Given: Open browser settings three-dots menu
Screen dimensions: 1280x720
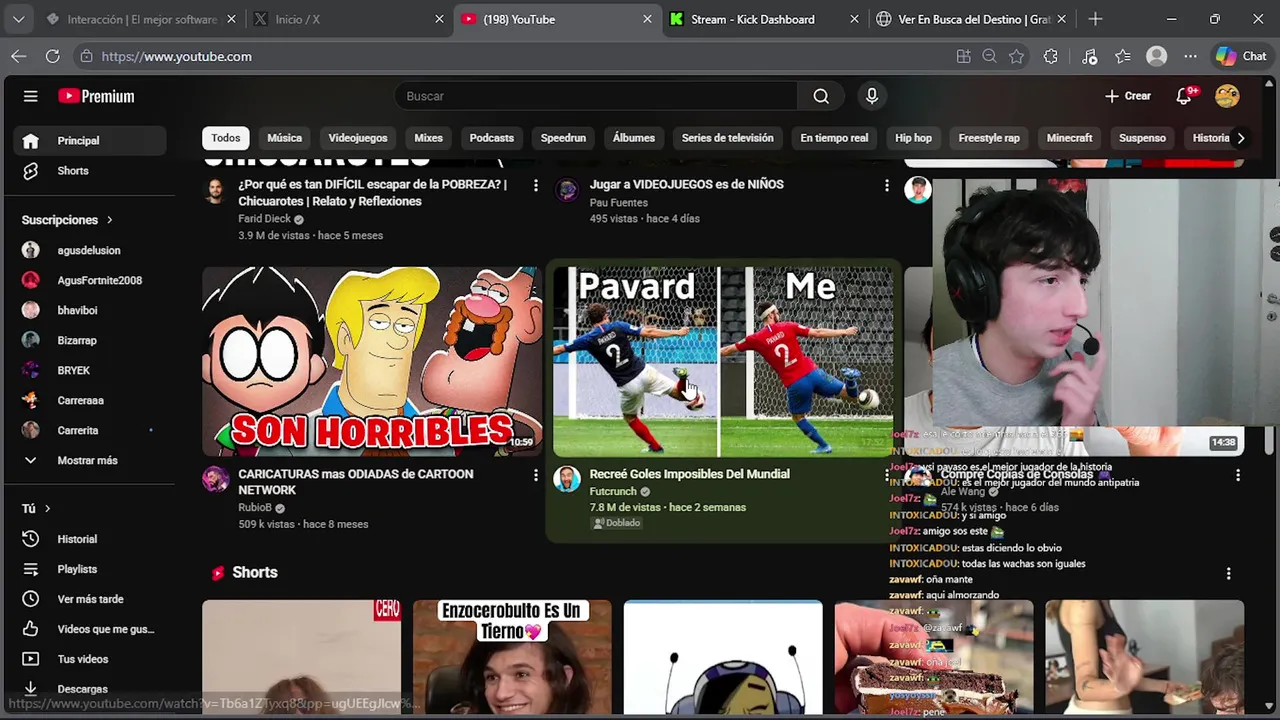Looking at the screenshot, I should pos(1190,56).
